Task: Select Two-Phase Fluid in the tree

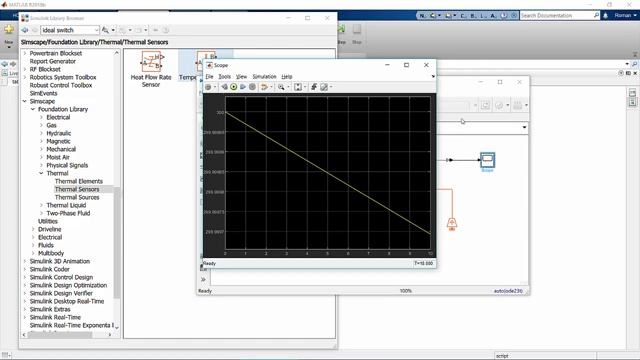Action: point(68,213)
